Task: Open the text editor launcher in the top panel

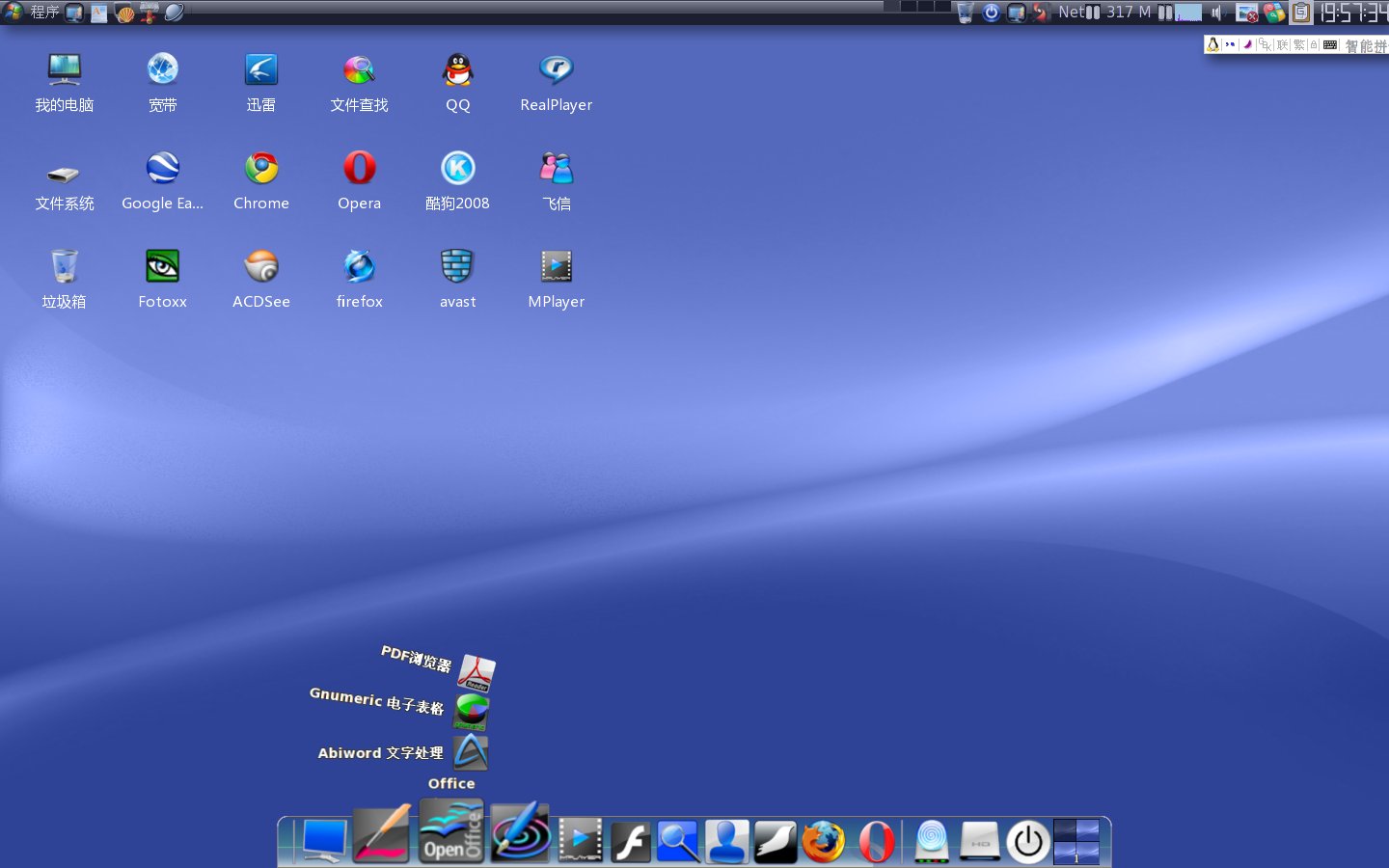Action: [99, 13]
